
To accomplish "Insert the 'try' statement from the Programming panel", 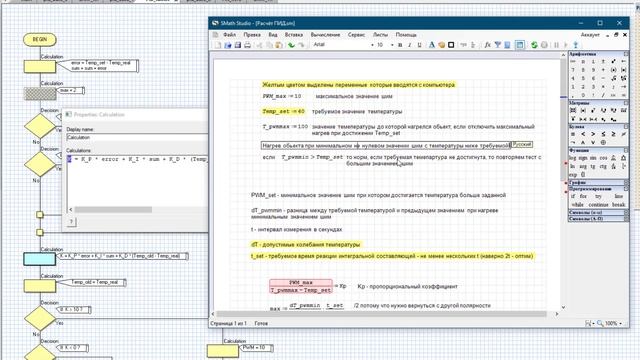I will point(598,196).
